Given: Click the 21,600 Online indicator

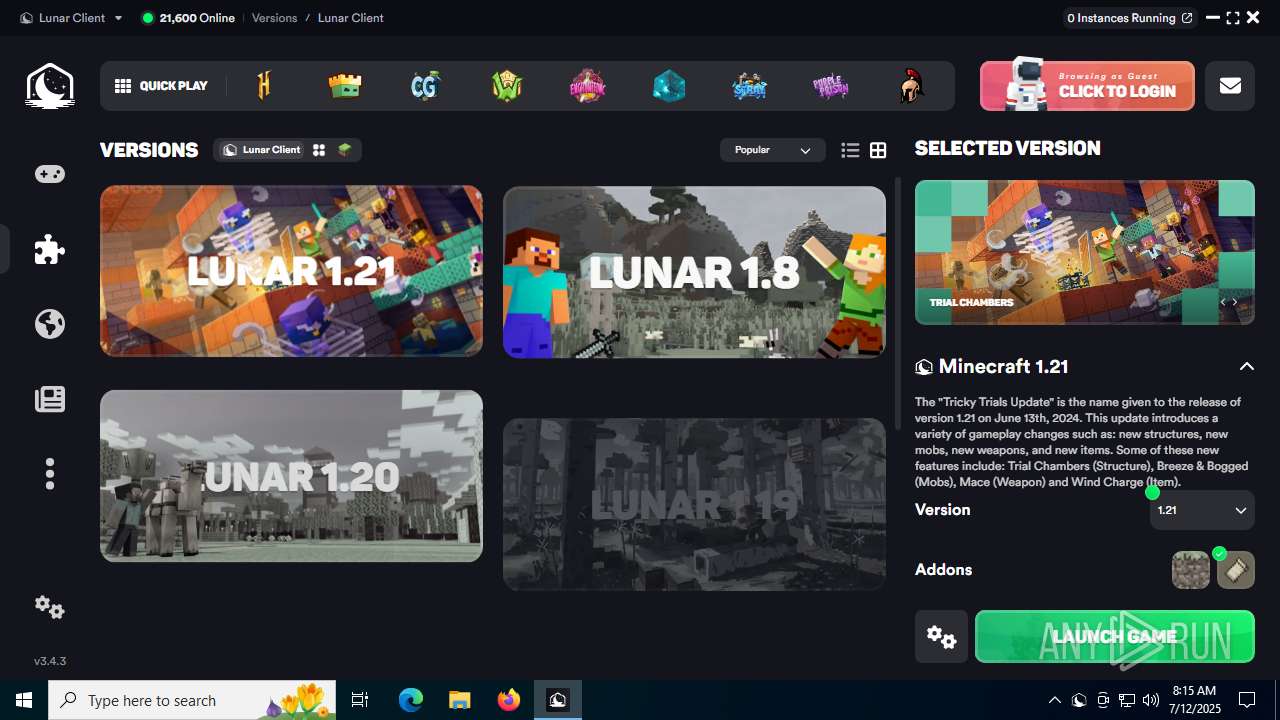Looking at the screenshot, I should point(189,18).
